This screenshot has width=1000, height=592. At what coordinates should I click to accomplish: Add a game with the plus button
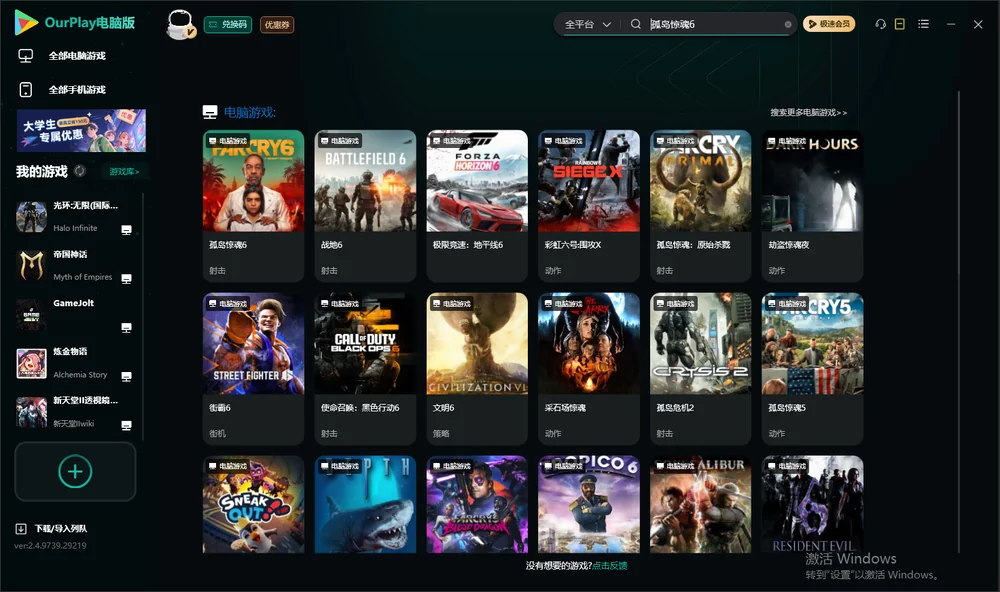(x=75, y=471)
